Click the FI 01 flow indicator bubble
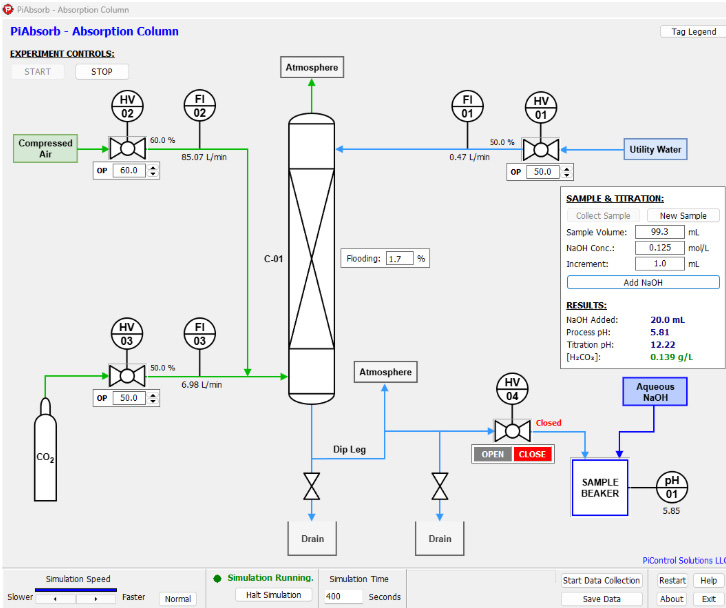 (468, 106)
